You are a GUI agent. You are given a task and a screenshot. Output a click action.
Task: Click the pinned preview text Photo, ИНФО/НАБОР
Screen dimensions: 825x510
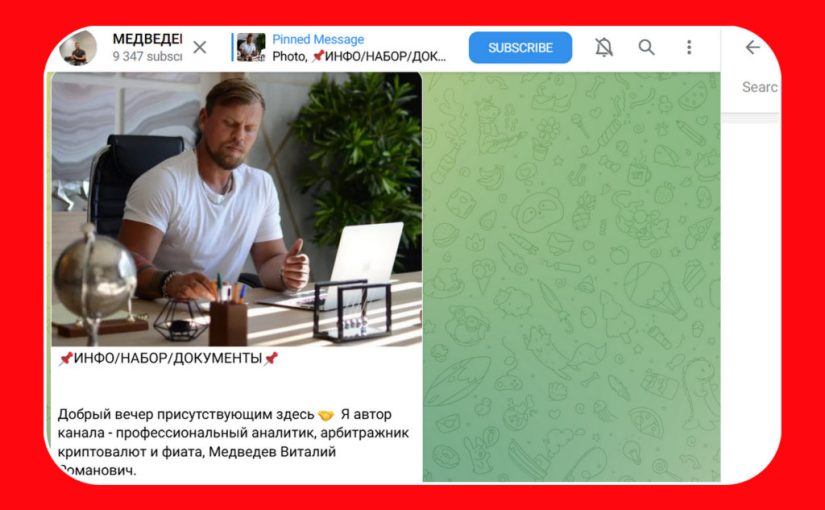[359, 56]
